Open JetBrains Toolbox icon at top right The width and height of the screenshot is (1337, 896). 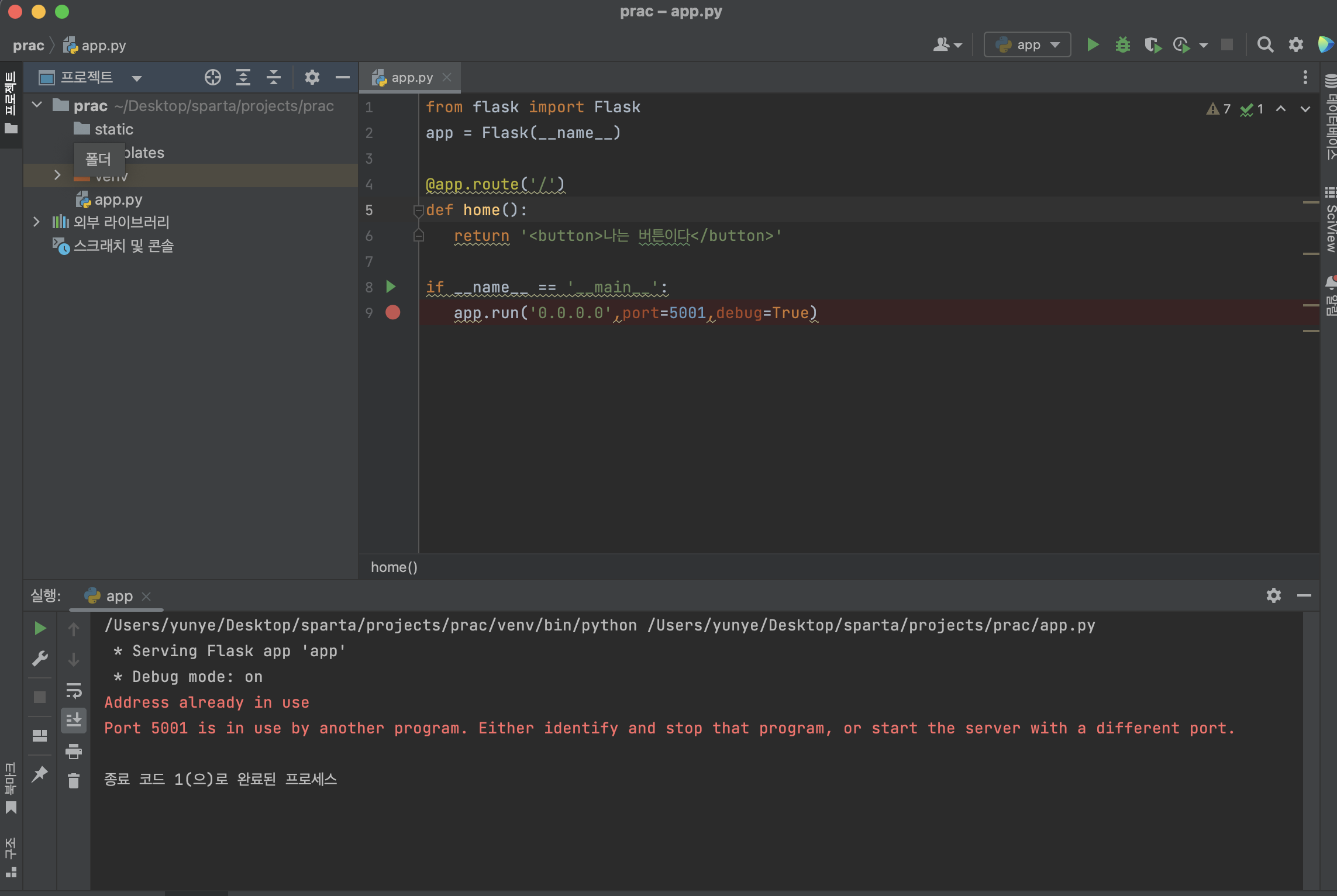click(x=1326, y=44)
